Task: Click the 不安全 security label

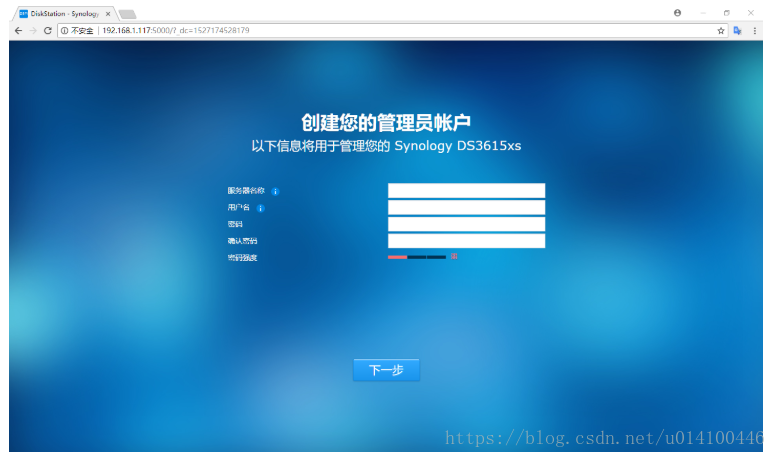Action: 82,31
